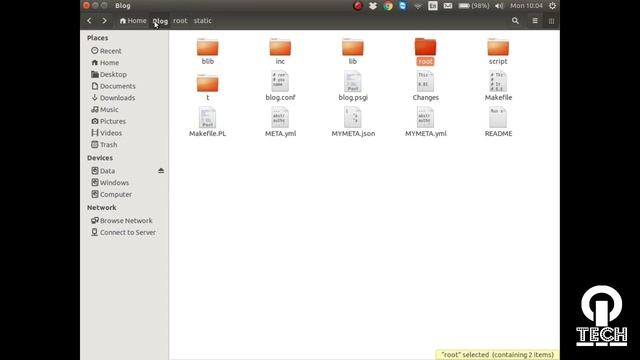
Task: Switch to list view
Action: pos(535,21)
